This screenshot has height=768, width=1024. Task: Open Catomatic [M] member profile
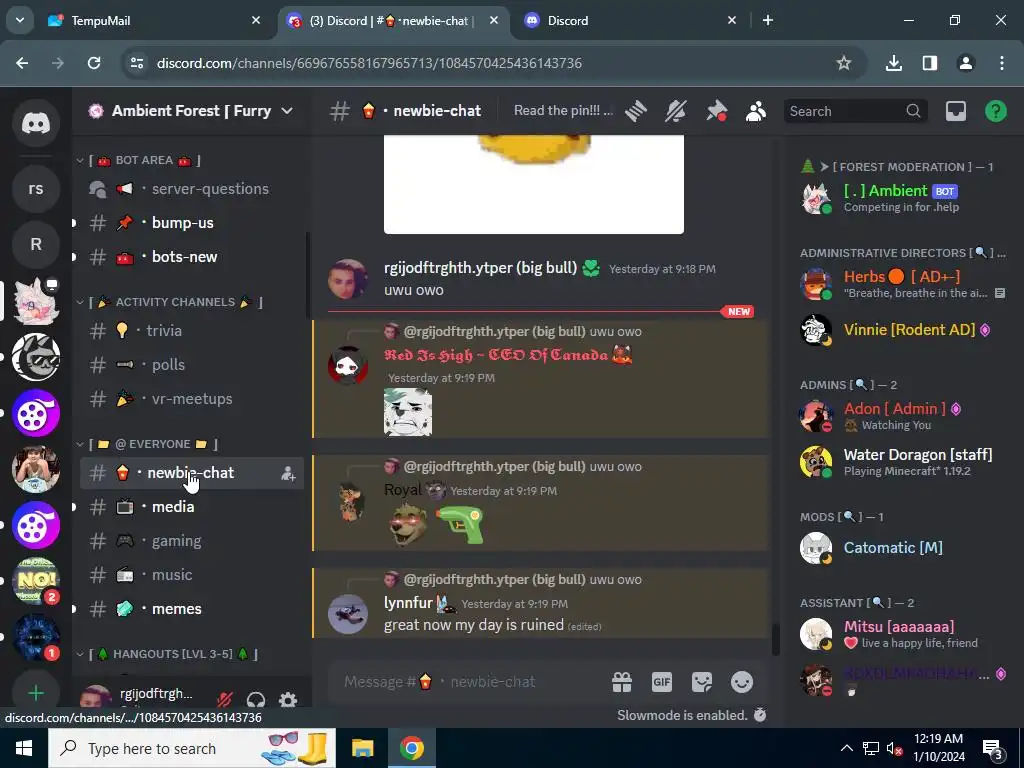903,548
